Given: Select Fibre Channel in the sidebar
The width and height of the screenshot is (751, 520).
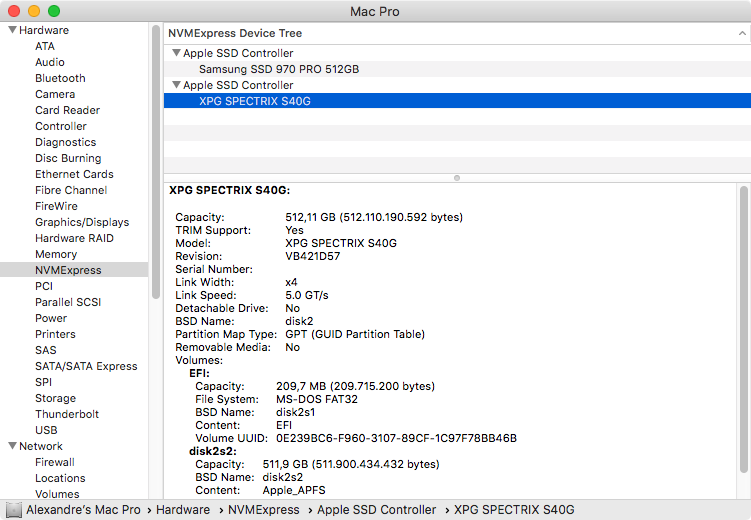Looking at the screenshot, I should pyautogui.click(x=71, y=190).
